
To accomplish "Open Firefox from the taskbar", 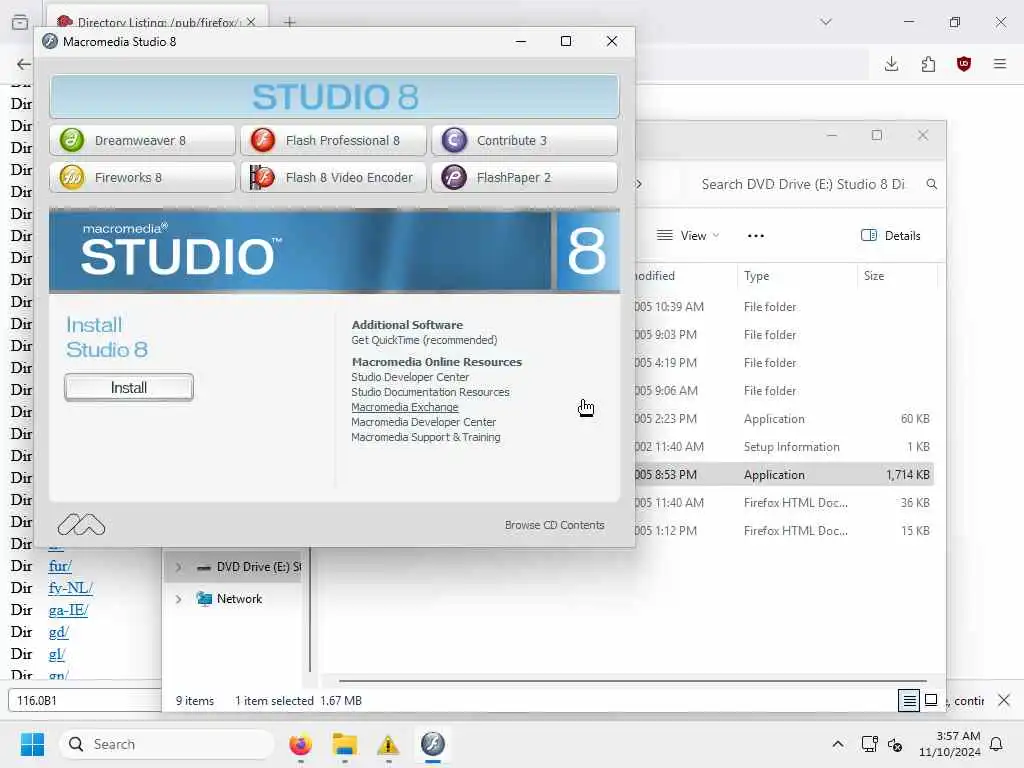I will 300,744.
